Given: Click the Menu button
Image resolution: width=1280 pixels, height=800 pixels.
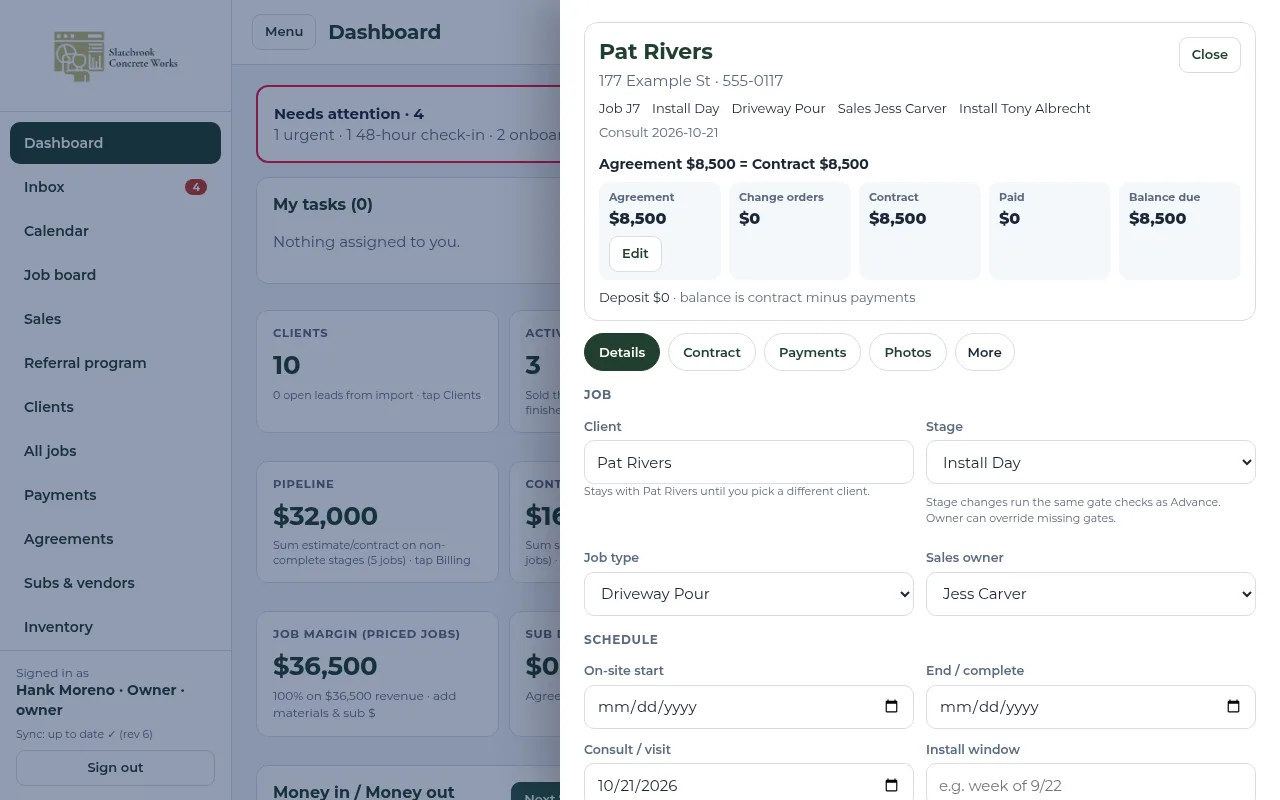Looking at the screenshot, I should [284, 32].
